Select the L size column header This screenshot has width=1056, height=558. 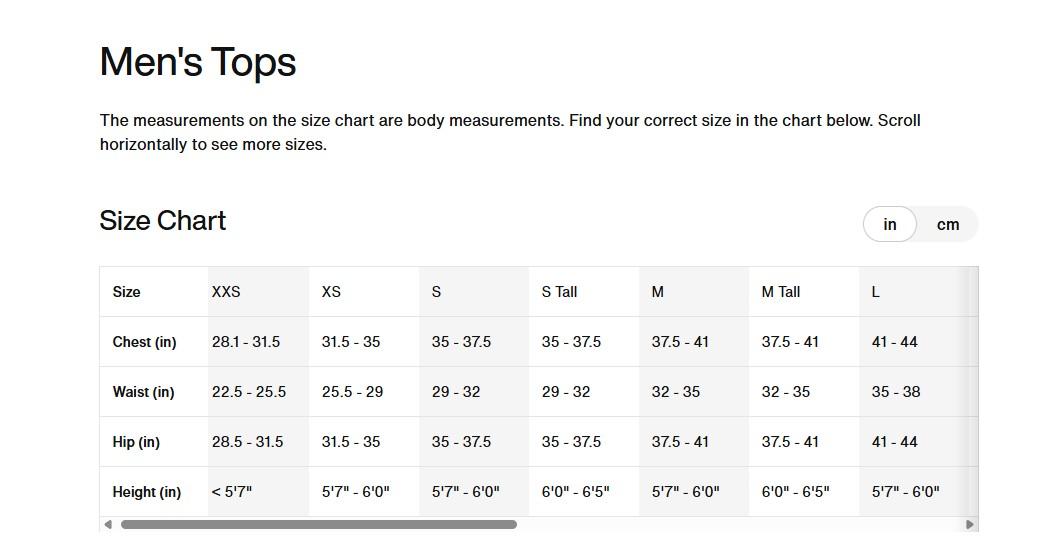point(875,292)
